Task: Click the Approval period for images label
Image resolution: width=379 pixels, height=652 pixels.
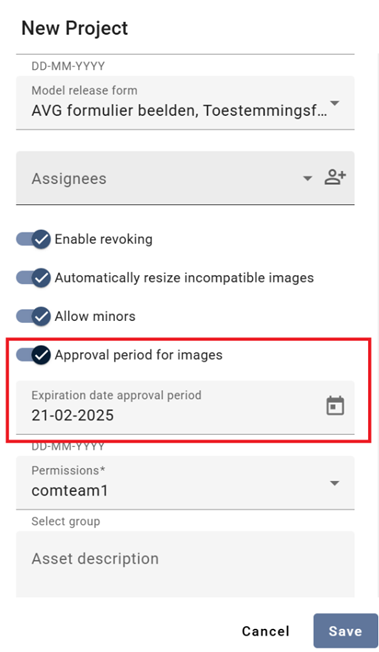Action: [139, 355]
